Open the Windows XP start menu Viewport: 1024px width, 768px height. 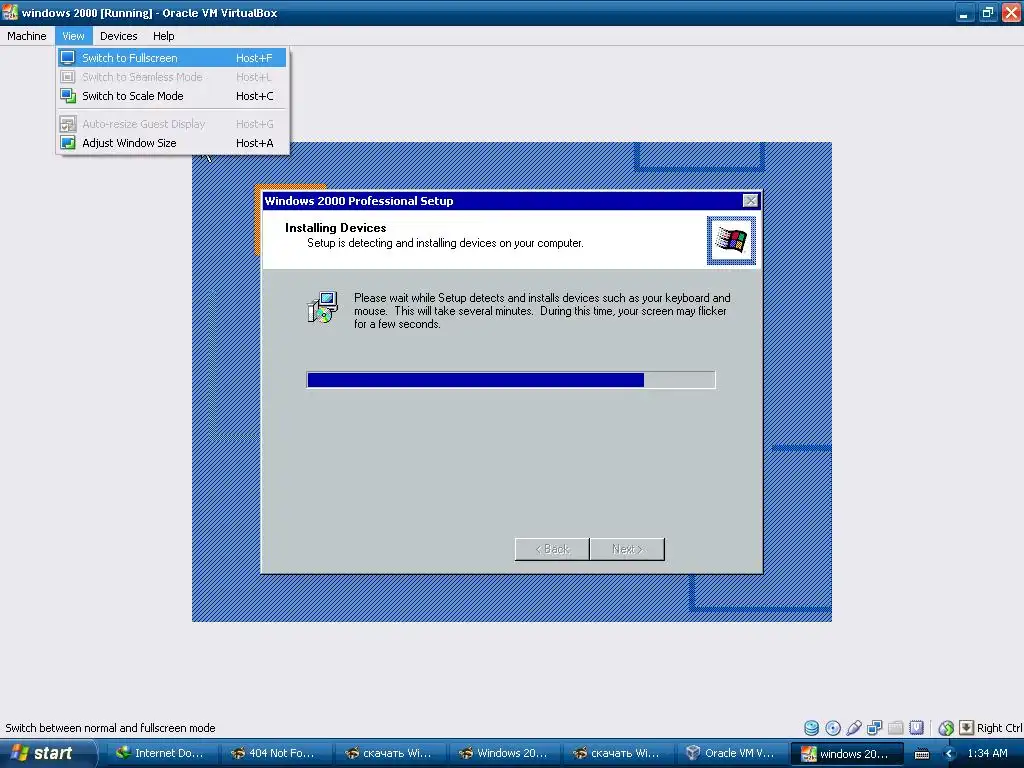[x=47, y=753]
